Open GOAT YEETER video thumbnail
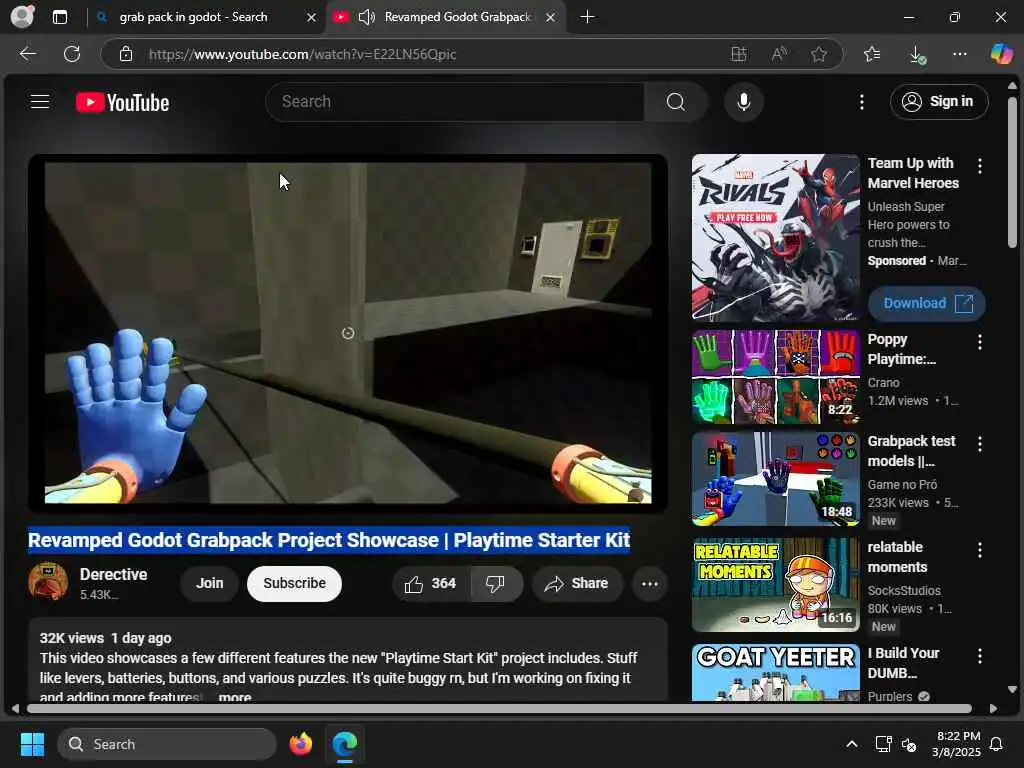The width and height of the screenshot is (1024, 768). [x=776, y=673]
